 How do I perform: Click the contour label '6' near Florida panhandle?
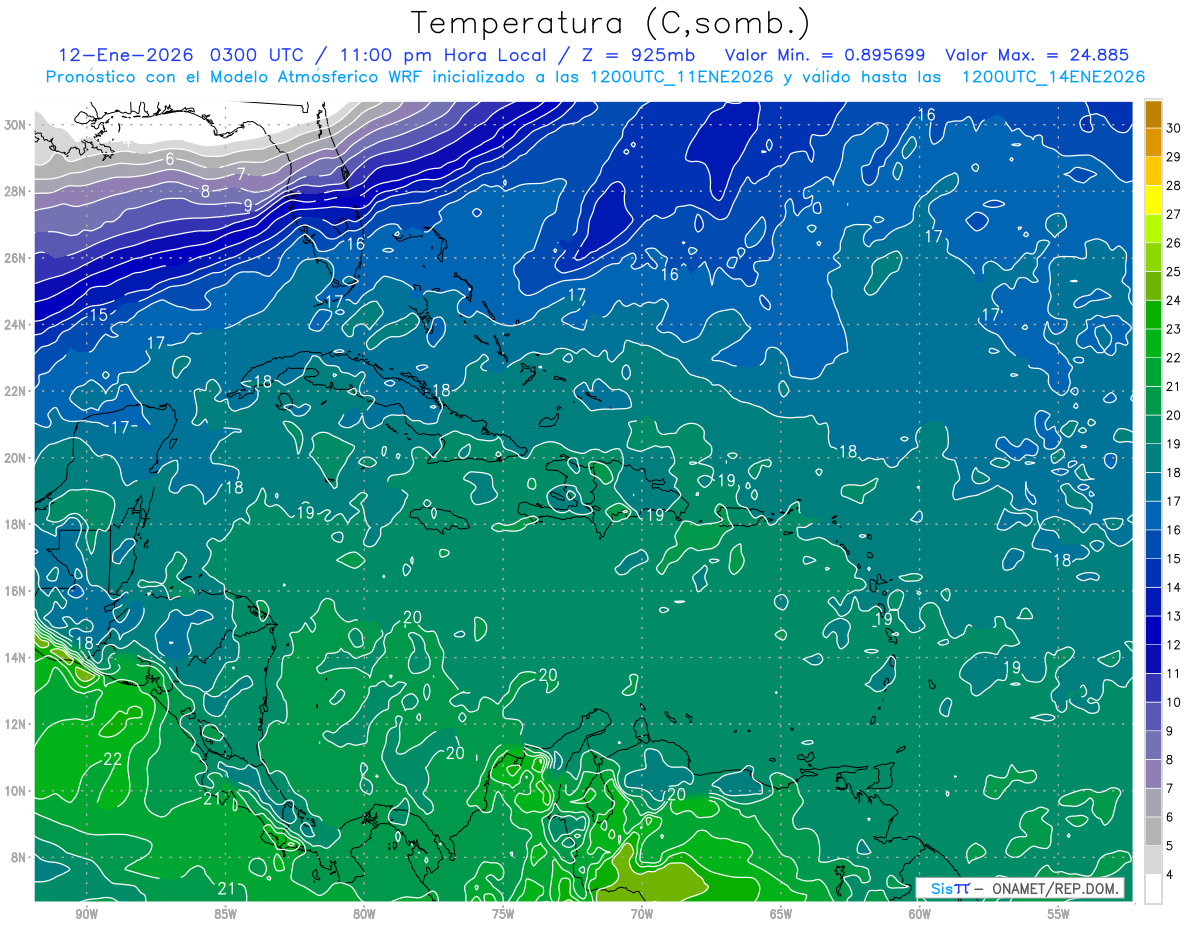(x=170, y=159)
